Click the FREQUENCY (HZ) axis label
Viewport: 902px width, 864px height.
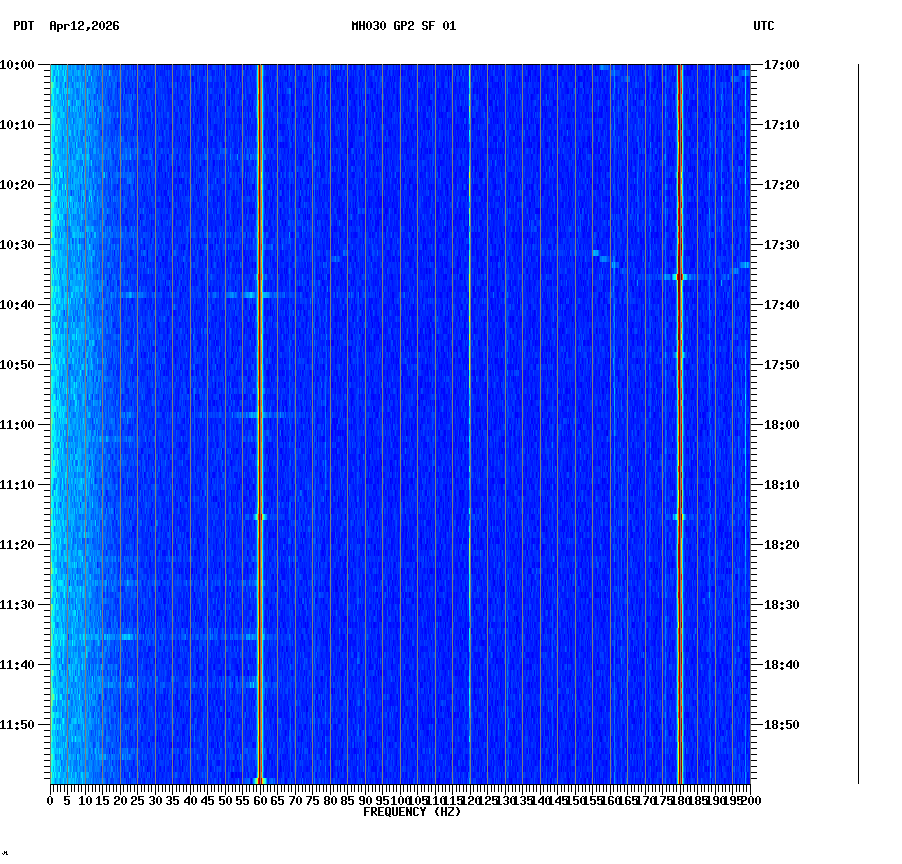point(411,811)
